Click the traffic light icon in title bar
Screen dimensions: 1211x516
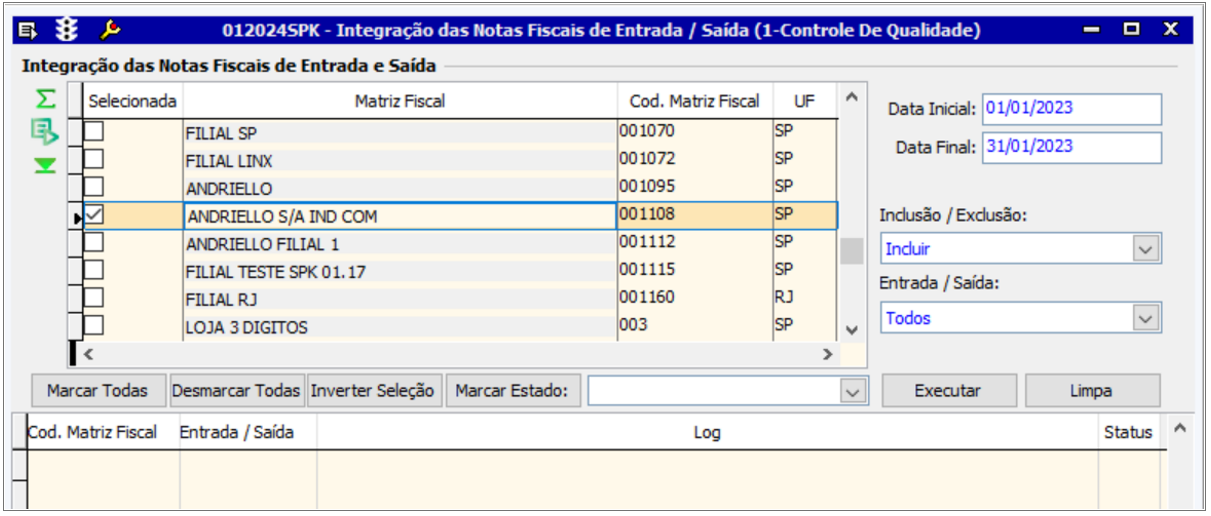point(68,30)
